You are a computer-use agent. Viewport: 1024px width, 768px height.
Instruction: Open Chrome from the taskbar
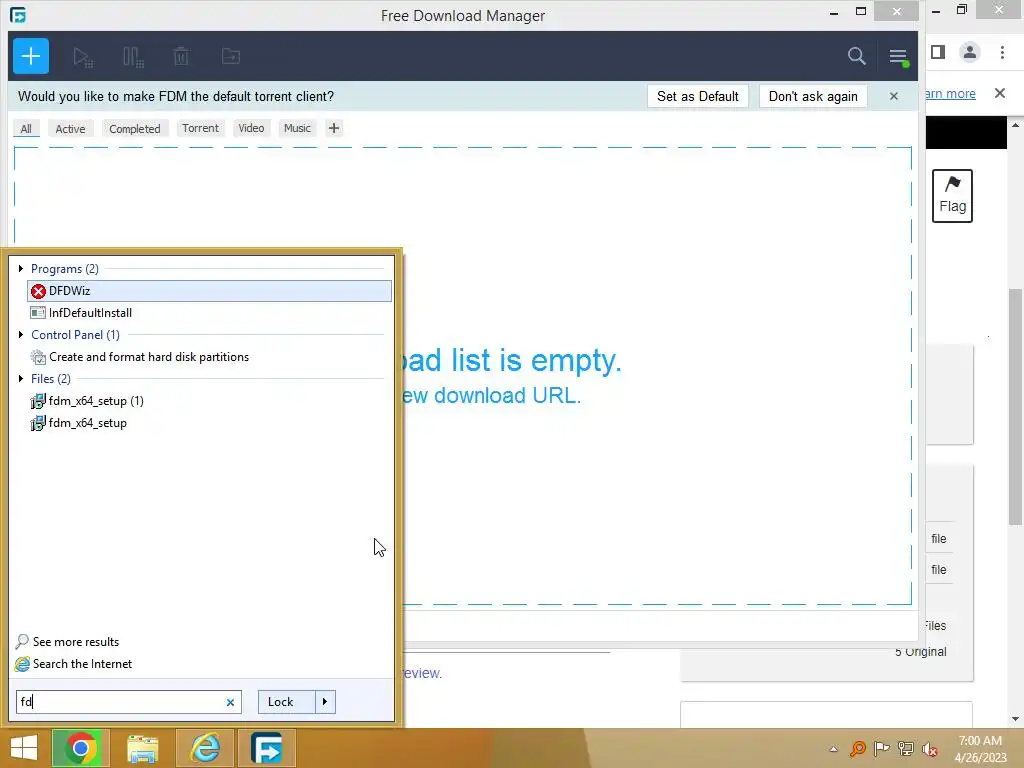(x=80, y=748)
